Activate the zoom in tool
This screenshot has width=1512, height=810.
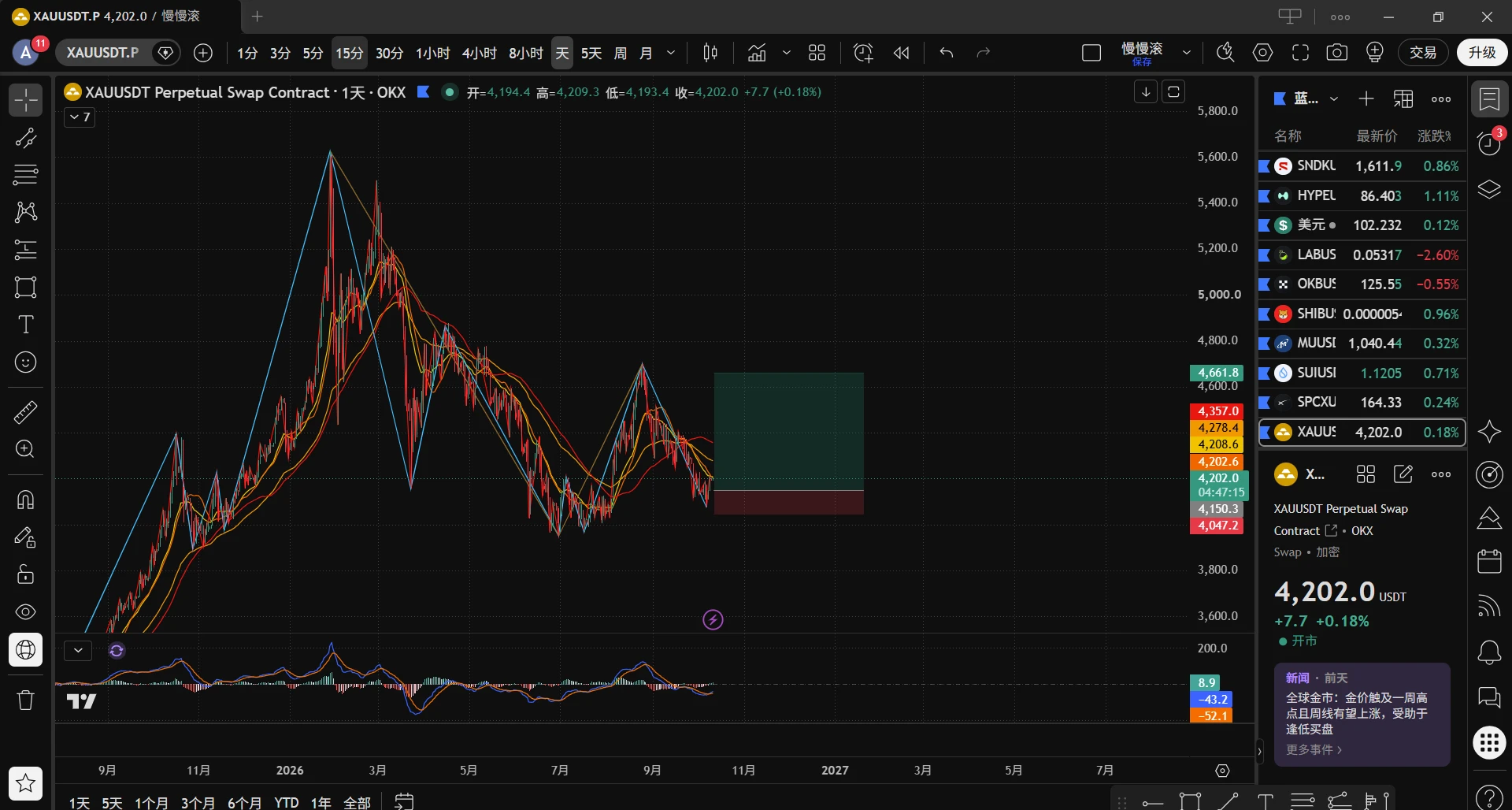pos(26,449)
